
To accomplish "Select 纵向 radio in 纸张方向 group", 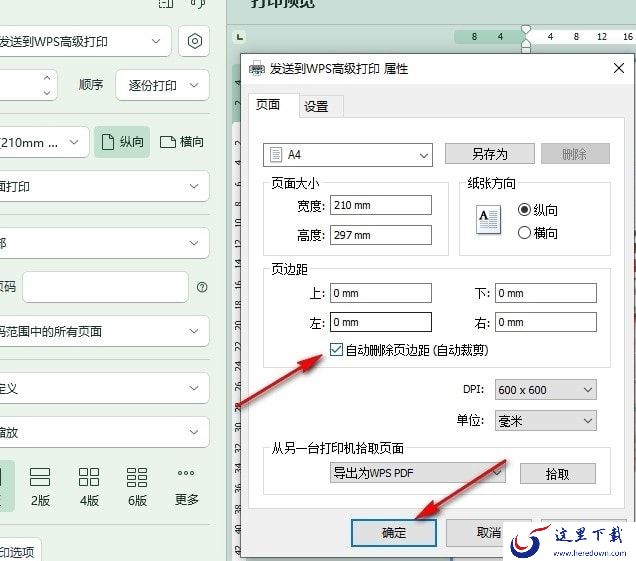I will tap(524, 210).
